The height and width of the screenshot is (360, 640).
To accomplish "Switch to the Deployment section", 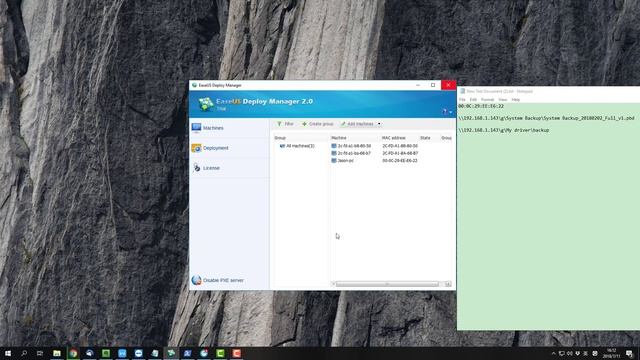I will [x=229, y=148].
